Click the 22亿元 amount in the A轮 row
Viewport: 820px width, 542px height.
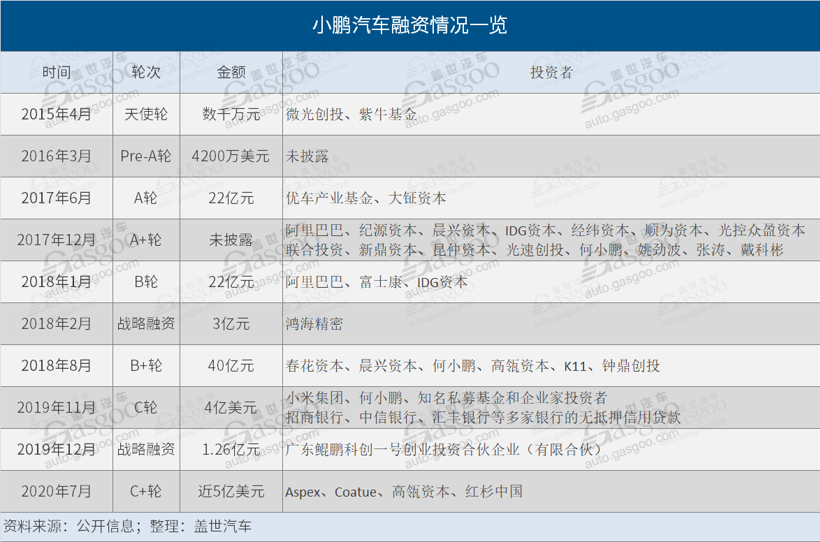231,198
